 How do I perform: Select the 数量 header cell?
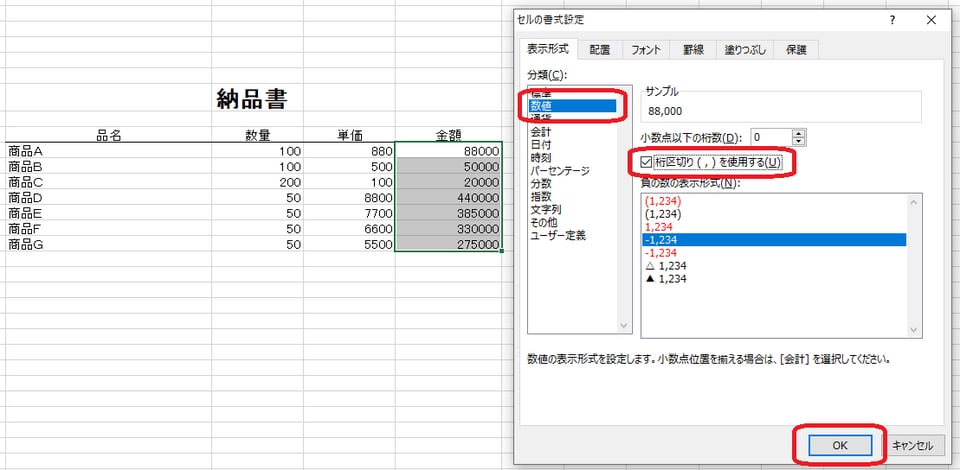pyautogui.click(x=257, y=135)
